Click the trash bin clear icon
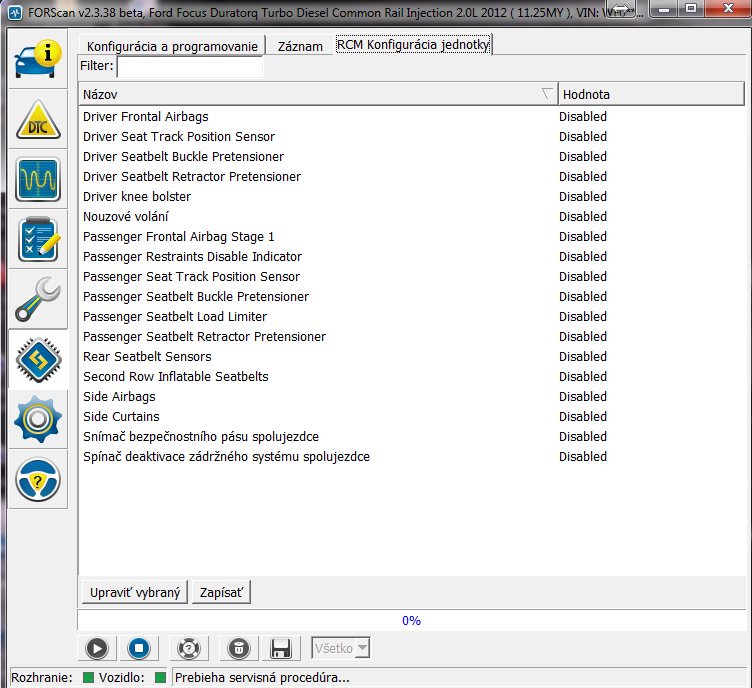The image size is (752, 688). [x=238, y=648]
